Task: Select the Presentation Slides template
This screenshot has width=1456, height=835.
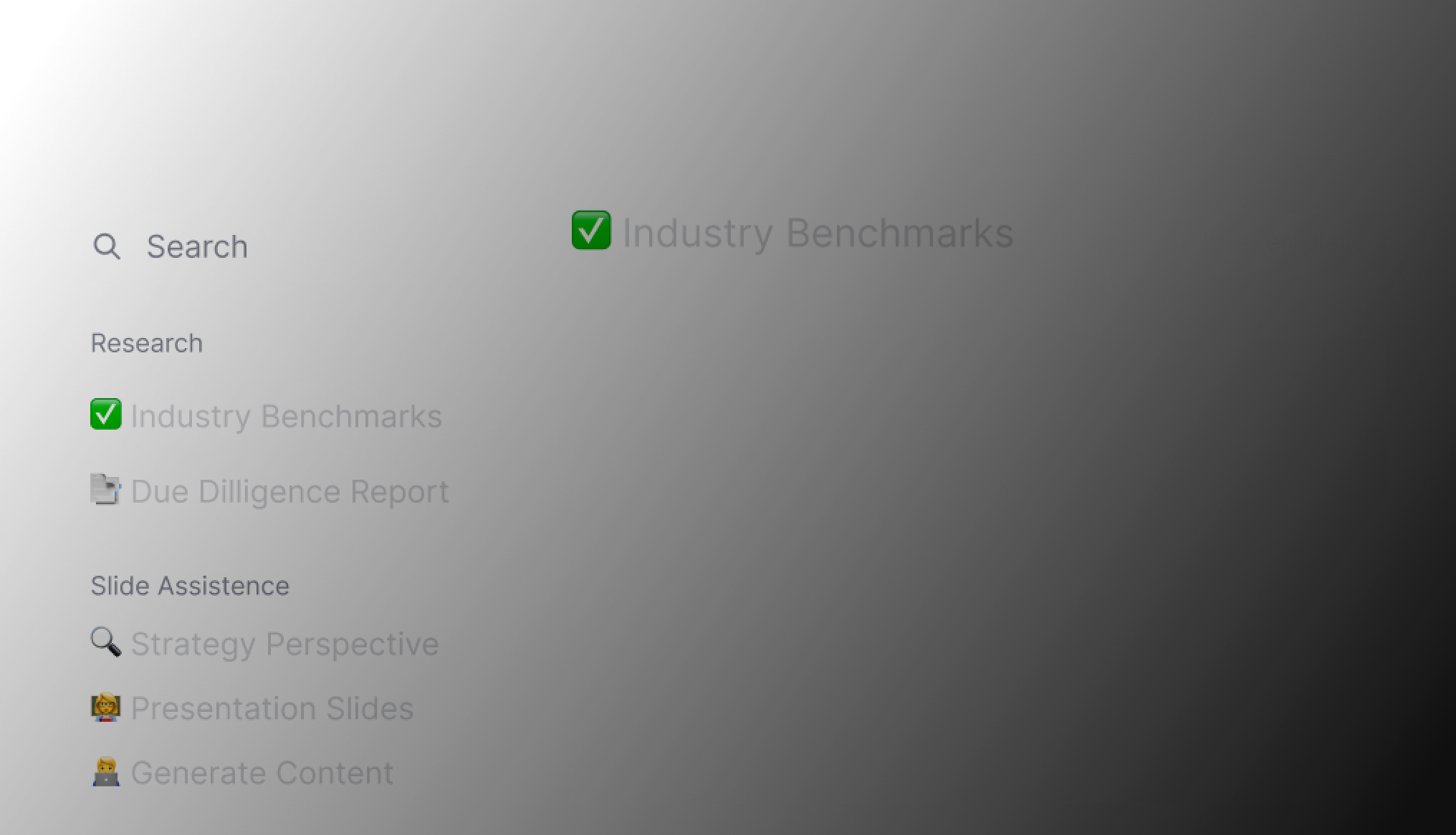Action: coord(272,708)
